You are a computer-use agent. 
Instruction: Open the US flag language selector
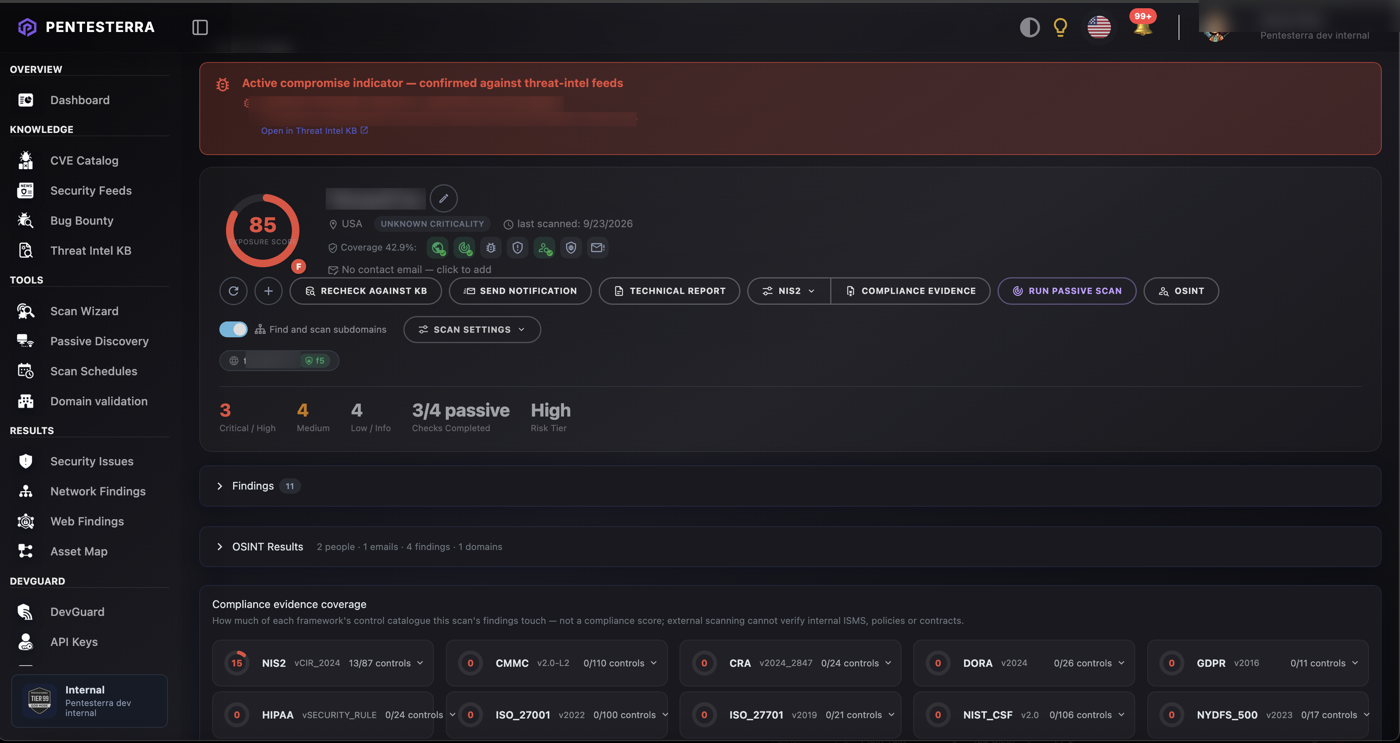1099,27
